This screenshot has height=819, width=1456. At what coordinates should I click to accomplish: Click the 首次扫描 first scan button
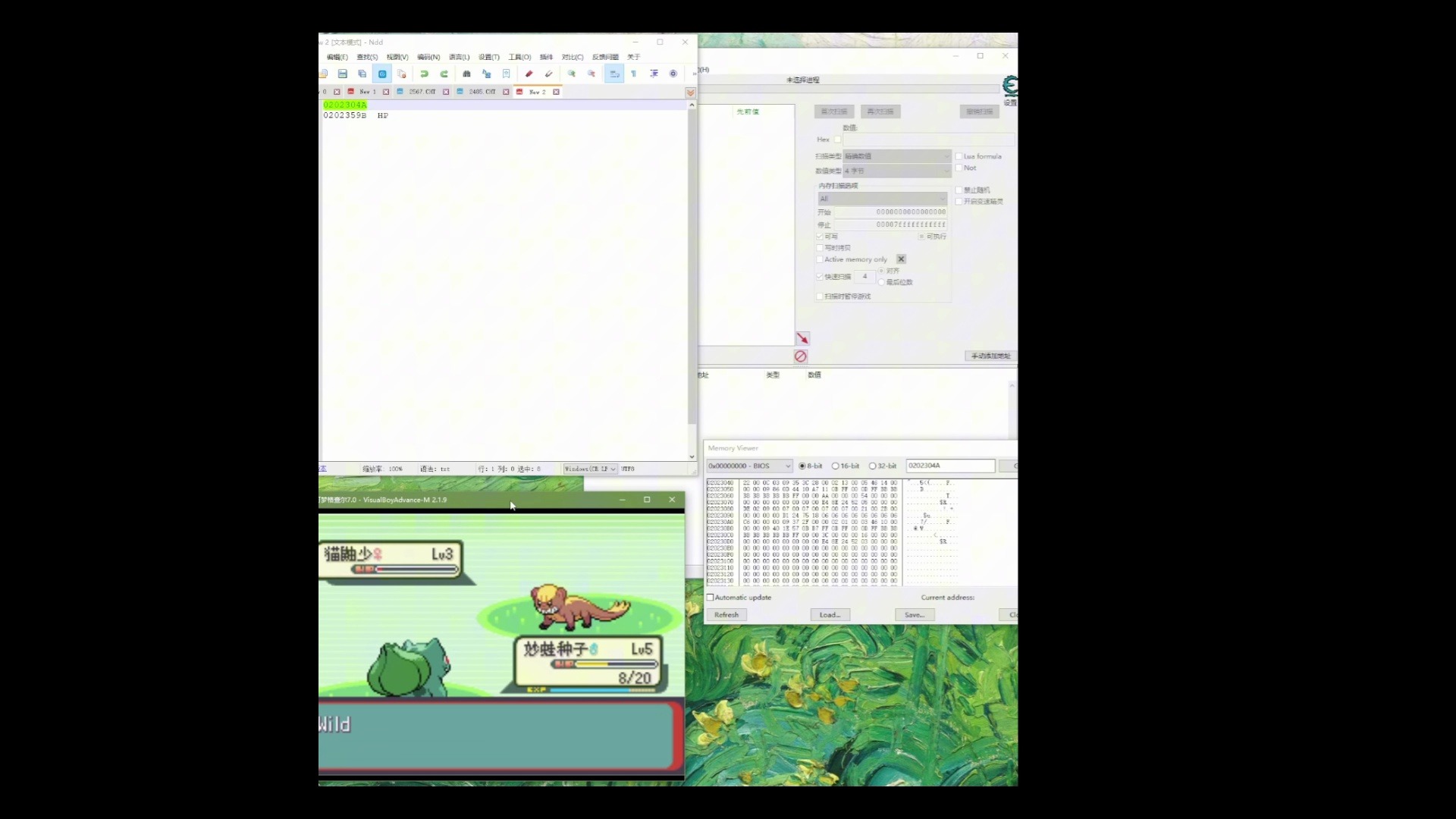[x=834, y=111]
